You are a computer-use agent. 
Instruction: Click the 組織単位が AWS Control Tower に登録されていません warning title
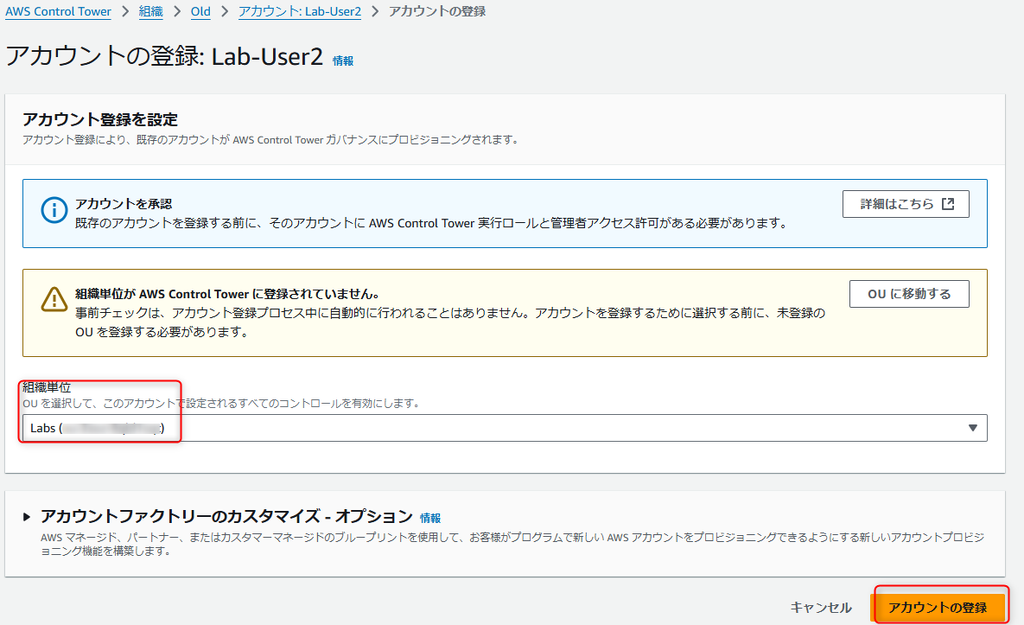[227, 294]
